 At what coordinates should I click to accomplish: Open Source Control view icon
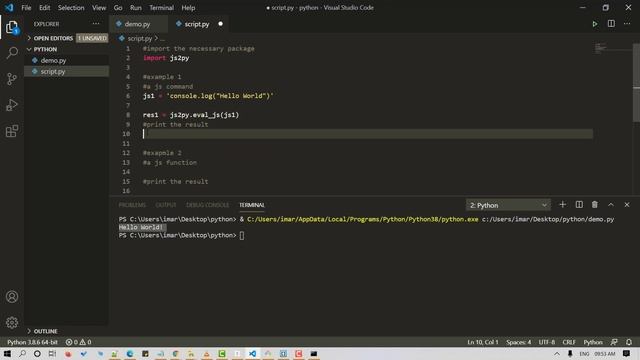coord(12,79)
